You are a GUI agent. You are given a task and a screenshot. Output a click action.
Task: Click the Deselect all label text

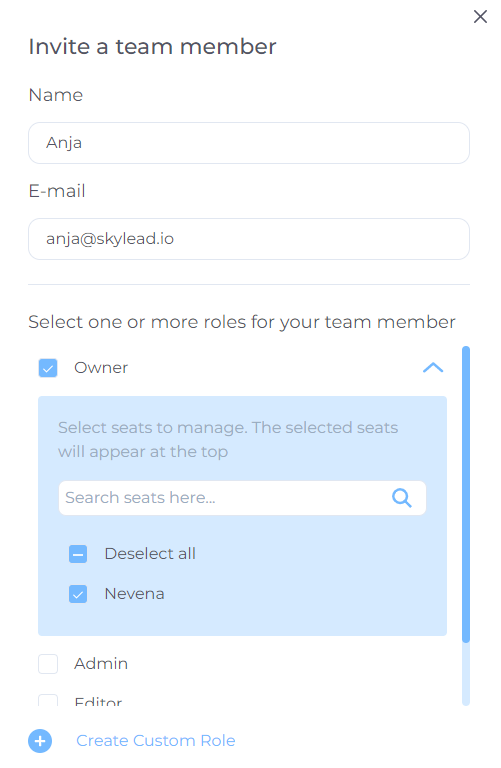click(150, 554)
